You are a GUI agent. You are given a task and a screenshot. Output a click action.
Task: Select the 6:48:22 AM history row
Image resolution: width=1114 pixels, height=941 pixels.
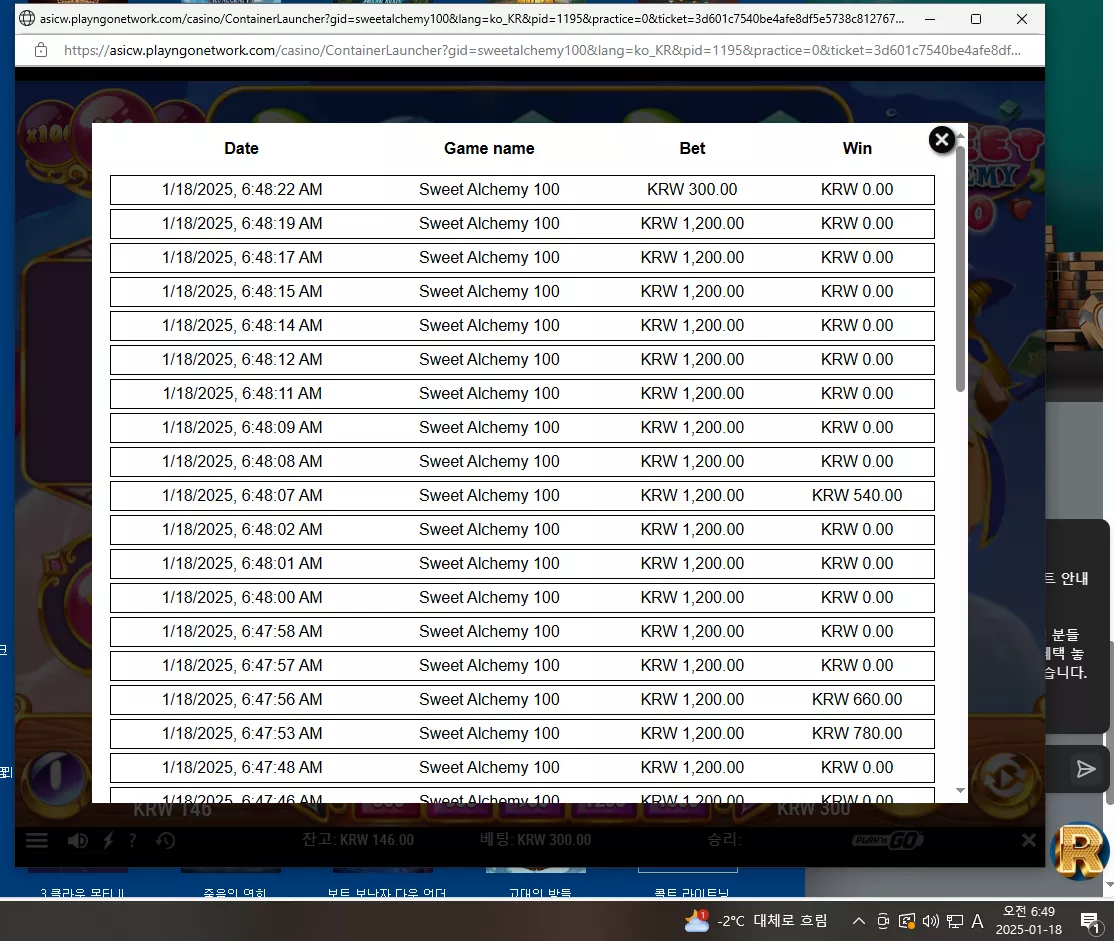(522, 190)
